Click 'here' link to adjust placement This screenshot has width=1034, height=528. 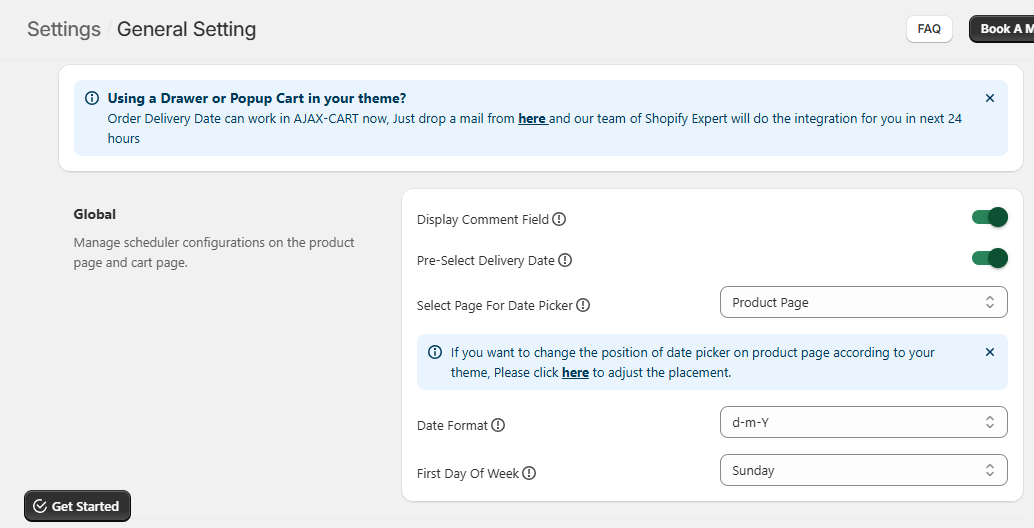(x=575, y=373)
